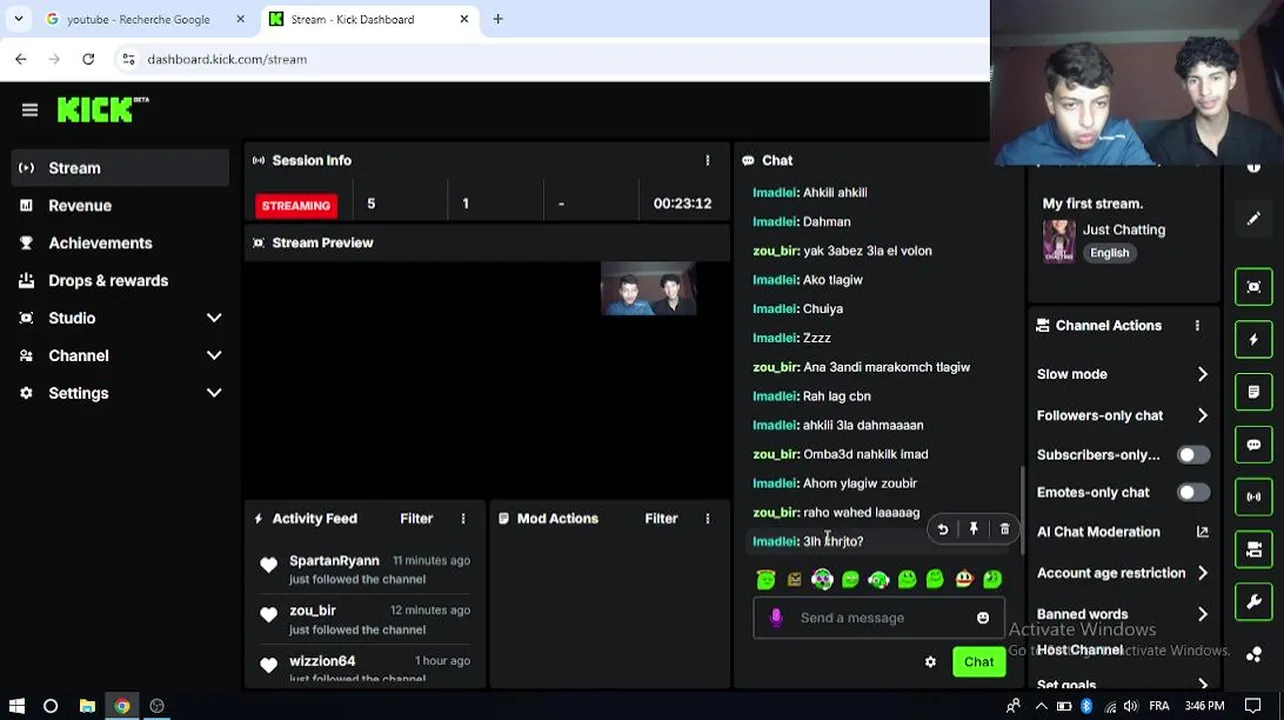Open Banned words options arrow
The image size is (1284, 720).
1202,614
